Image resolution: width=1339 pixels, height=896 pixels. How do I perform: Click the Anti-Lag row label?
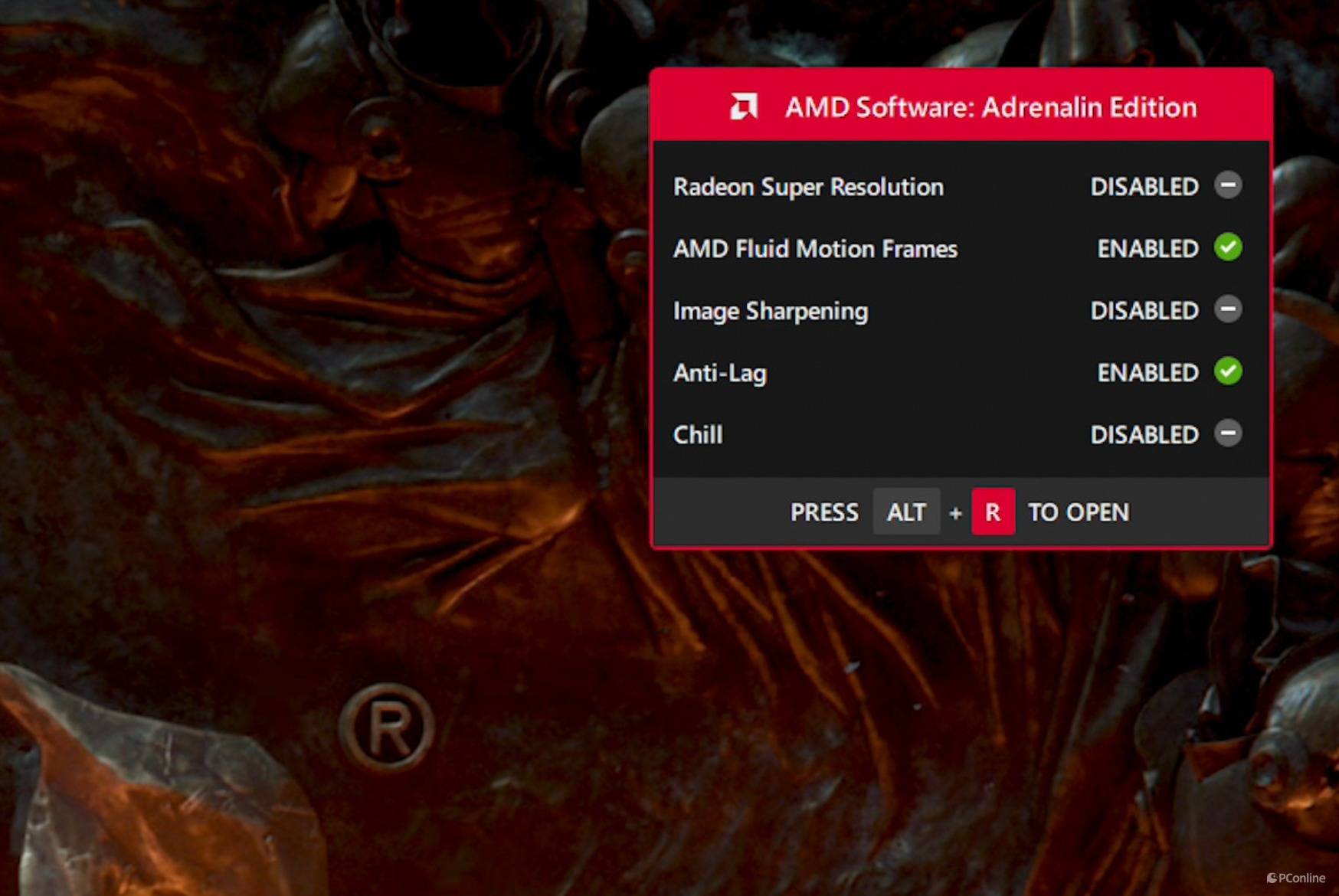719,373
